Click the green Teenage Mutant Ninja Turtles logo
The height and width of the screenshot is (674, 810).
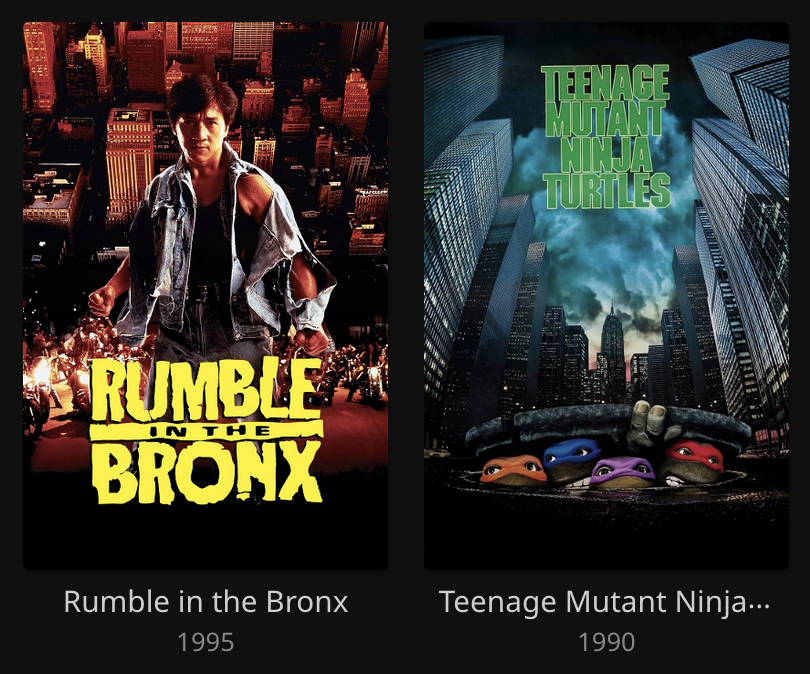pos(606,136)
